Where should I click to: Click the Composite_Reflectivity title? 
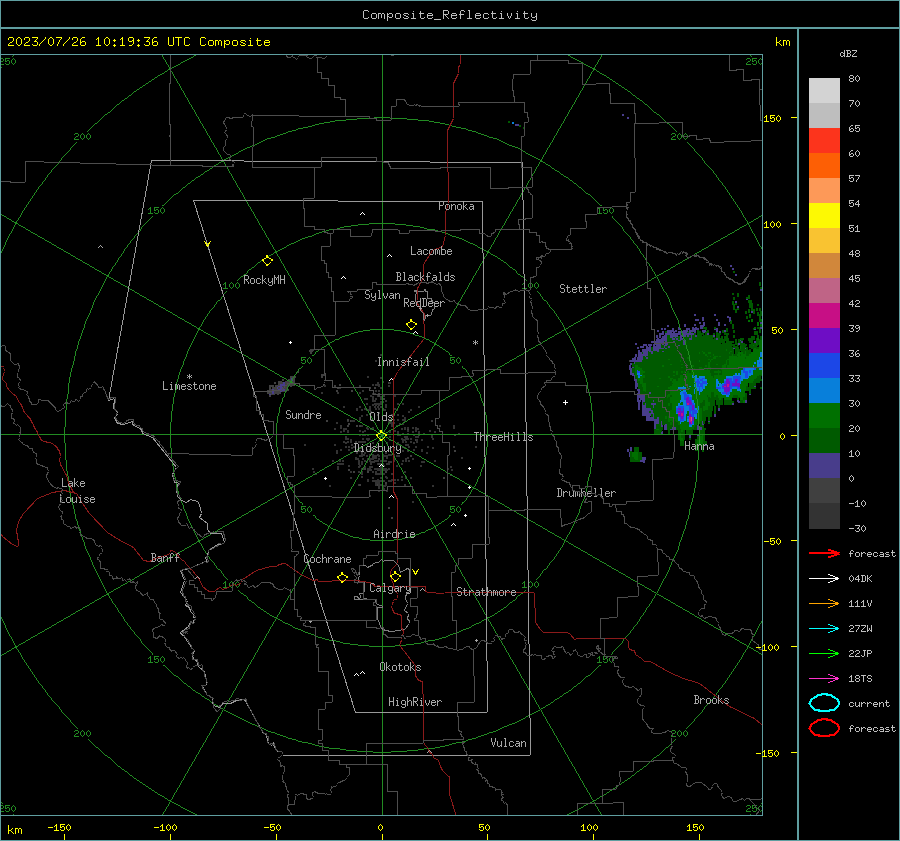(x=450, y=15)
